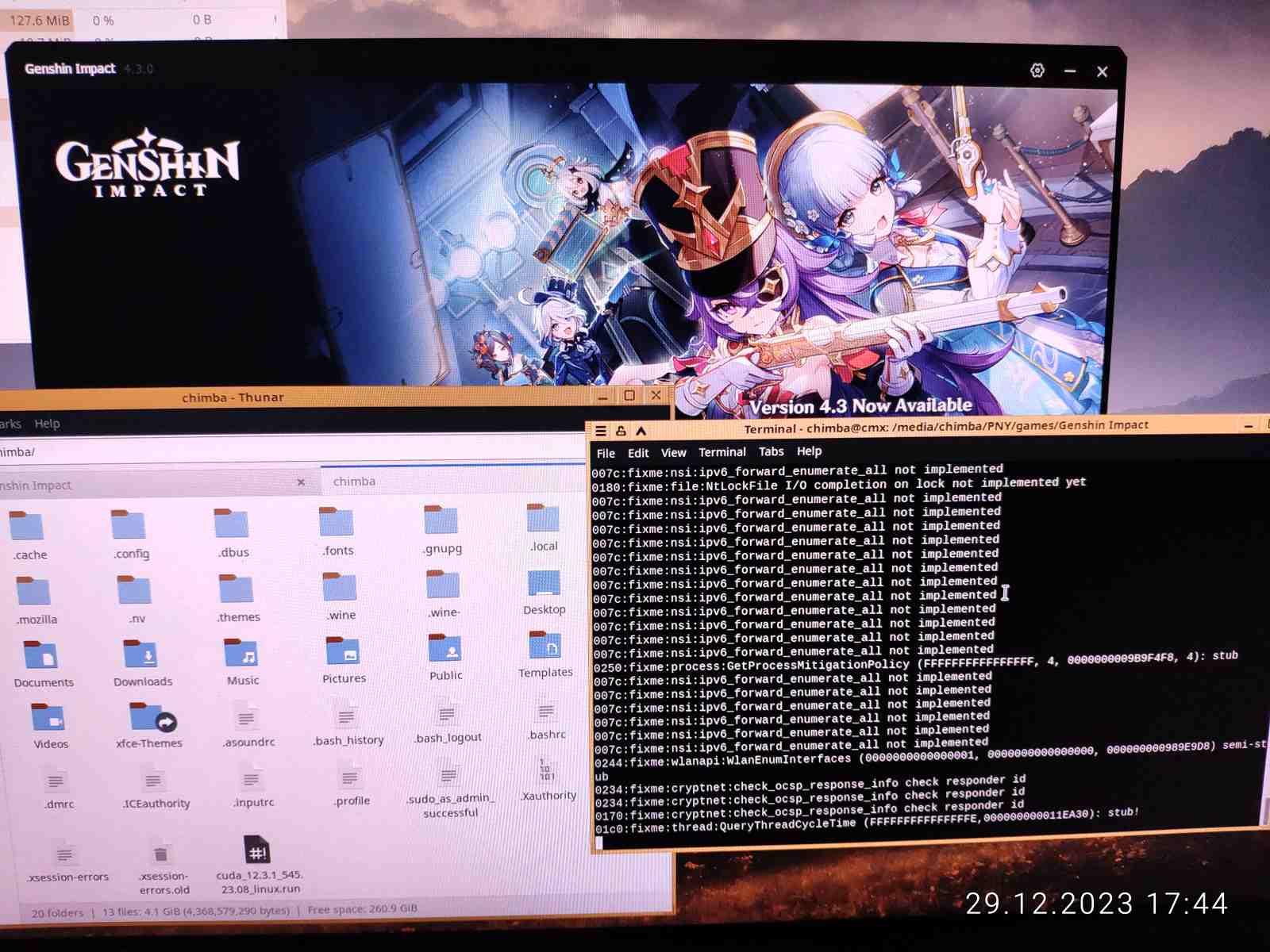Viewport: 1270px width, 952px height.
Task: Select the .xsession-errors file icon
Action: point(65,854)
